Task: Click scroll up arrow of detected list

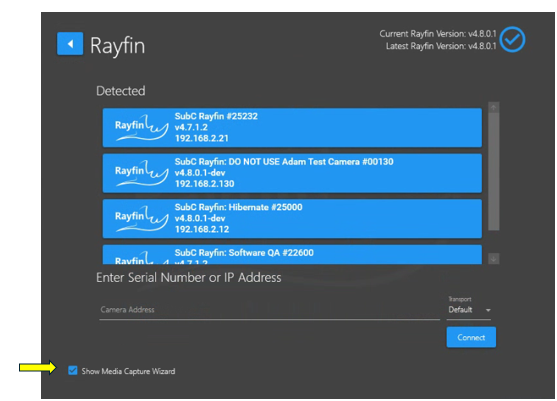Action: 493,107
